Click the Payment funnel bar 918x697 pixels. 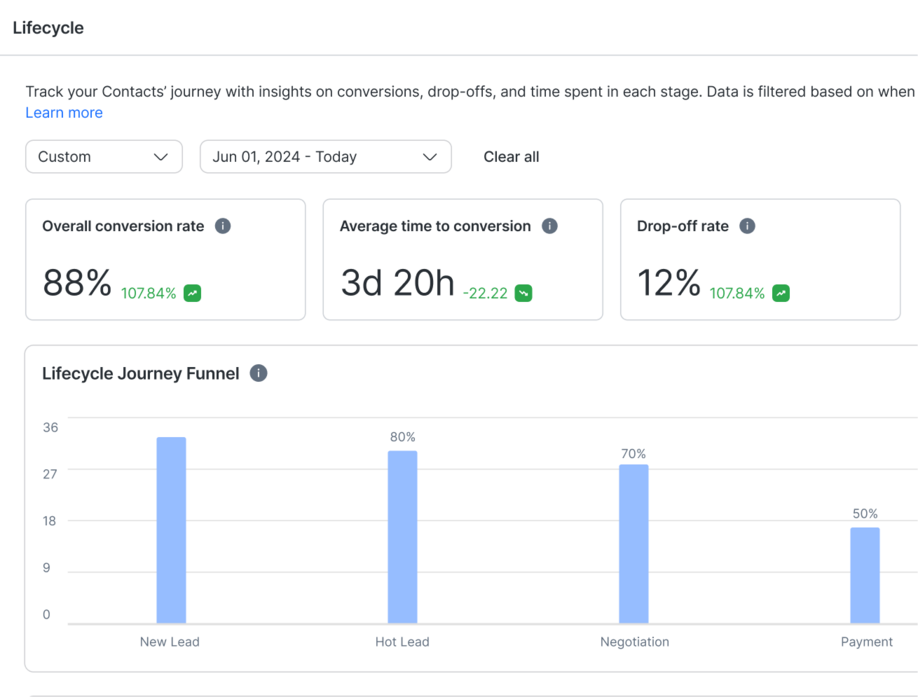pyautogui.click(x=865, y=575)
